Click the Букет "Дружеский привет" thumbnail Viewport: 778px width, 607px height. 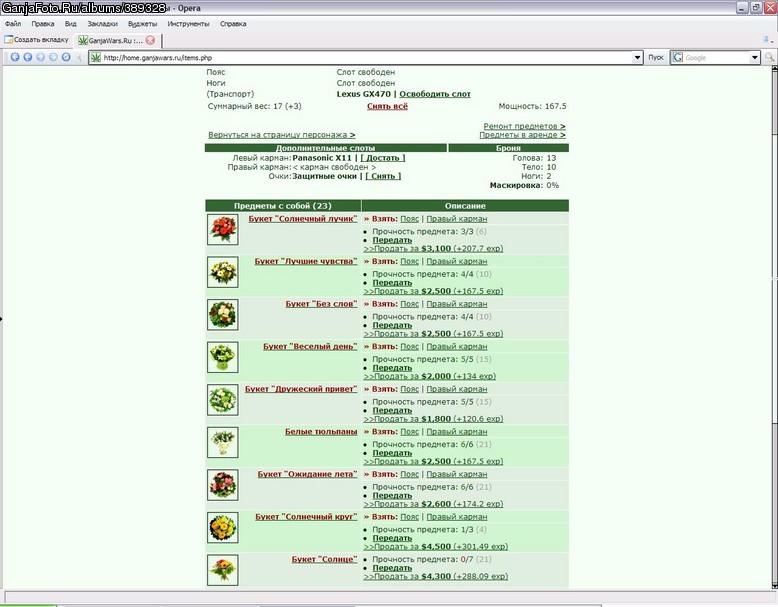click(223, 400)
